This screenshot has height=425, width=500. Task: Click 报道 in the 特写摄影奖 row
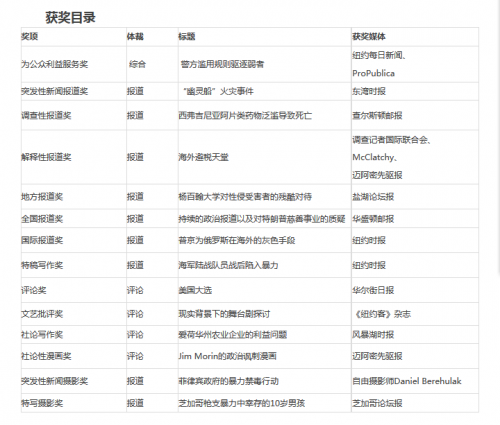pos(135,403)
